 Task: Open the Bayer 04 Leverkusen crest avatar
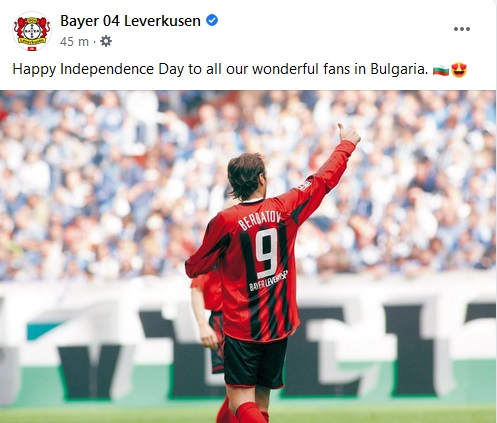coord(32,31)
